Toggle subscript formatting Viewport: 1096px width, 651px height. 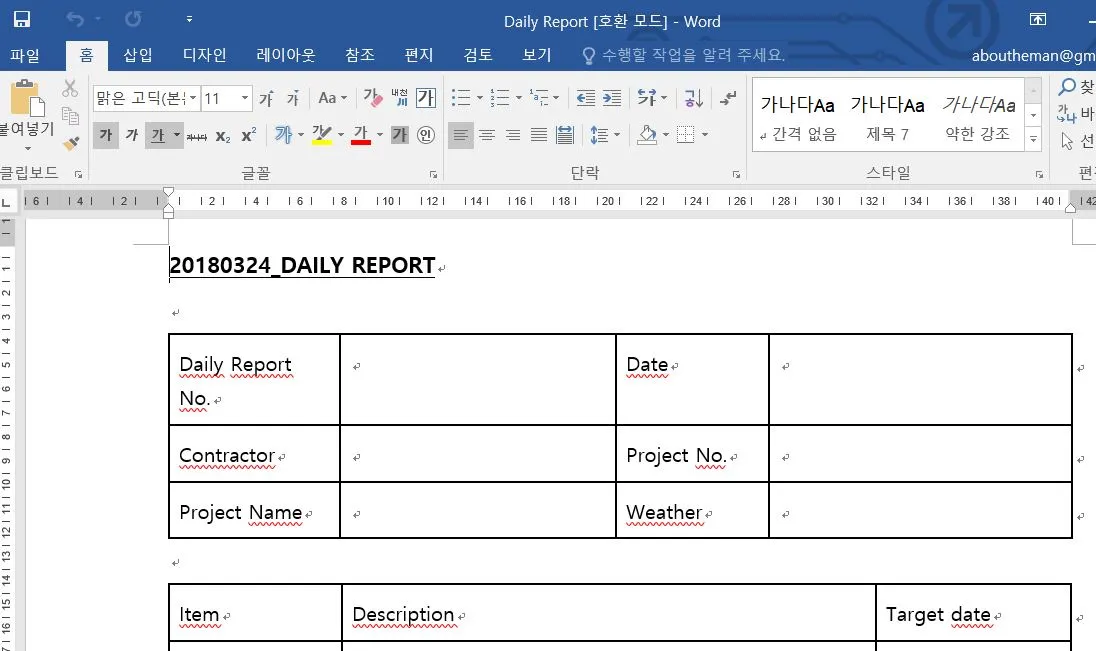coord(223,136)
